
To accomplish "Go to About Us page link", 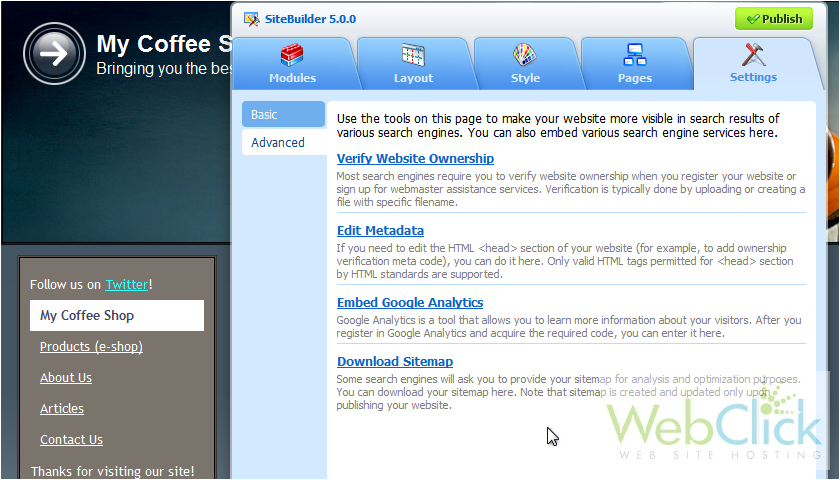I will (x=66, y=378).
